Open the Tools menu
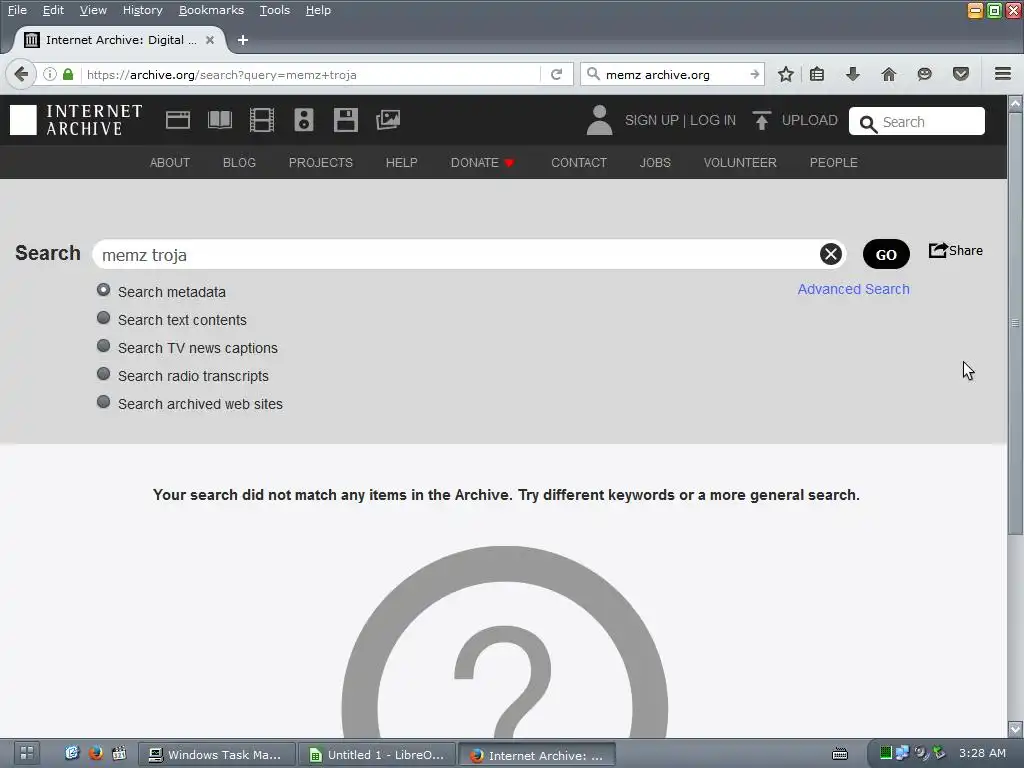Image resolution: width=1024 pixels, height=768 pixels. point(274,10)
